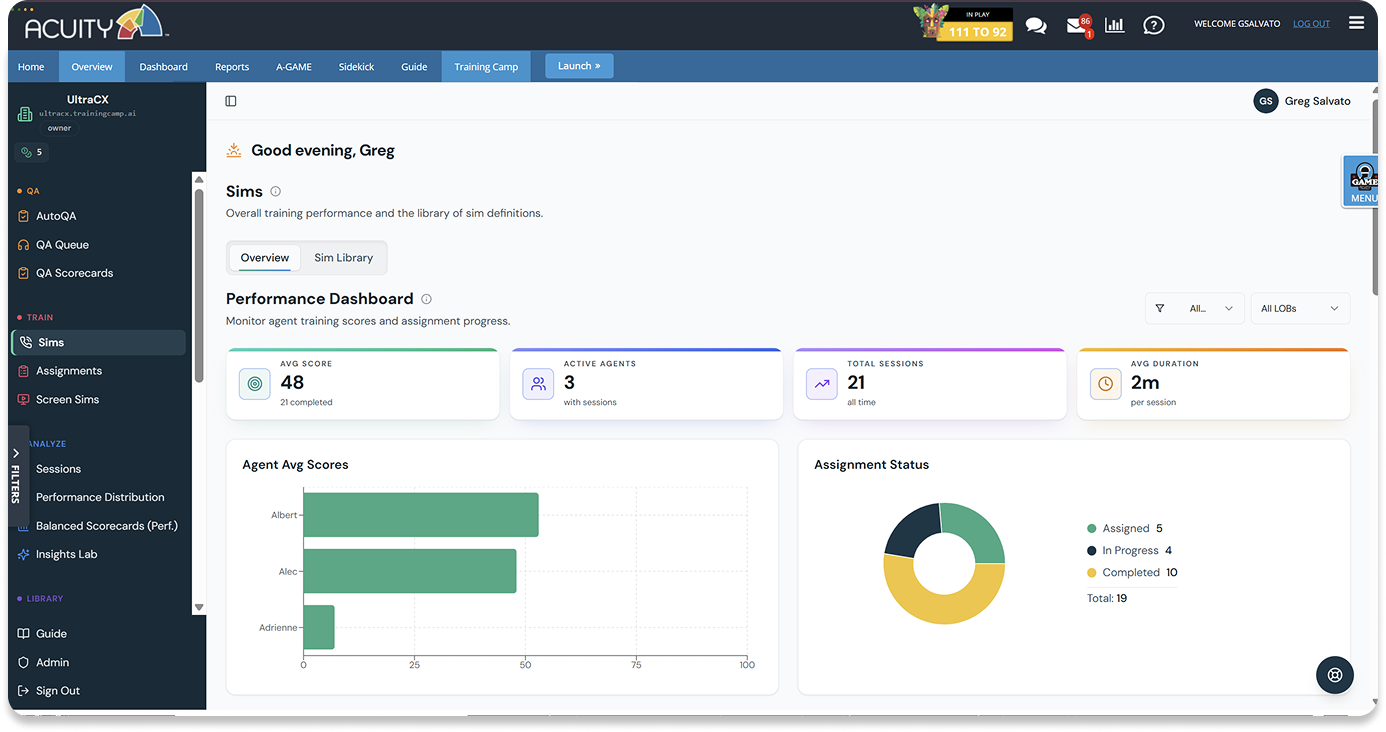Open the bar chart icon in header
Viewport: 1386px width, 732px height.
(1114, 25)
